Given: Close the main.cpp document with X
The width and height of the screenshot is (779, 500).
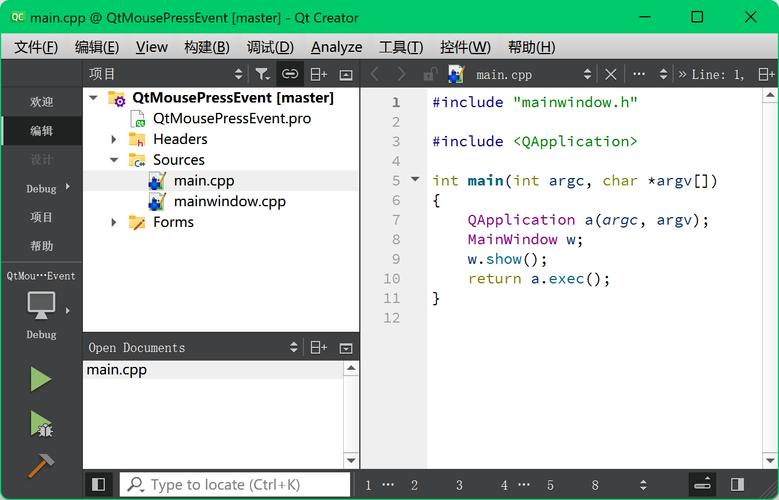Looking at the screenshot, I should point(611,74).
